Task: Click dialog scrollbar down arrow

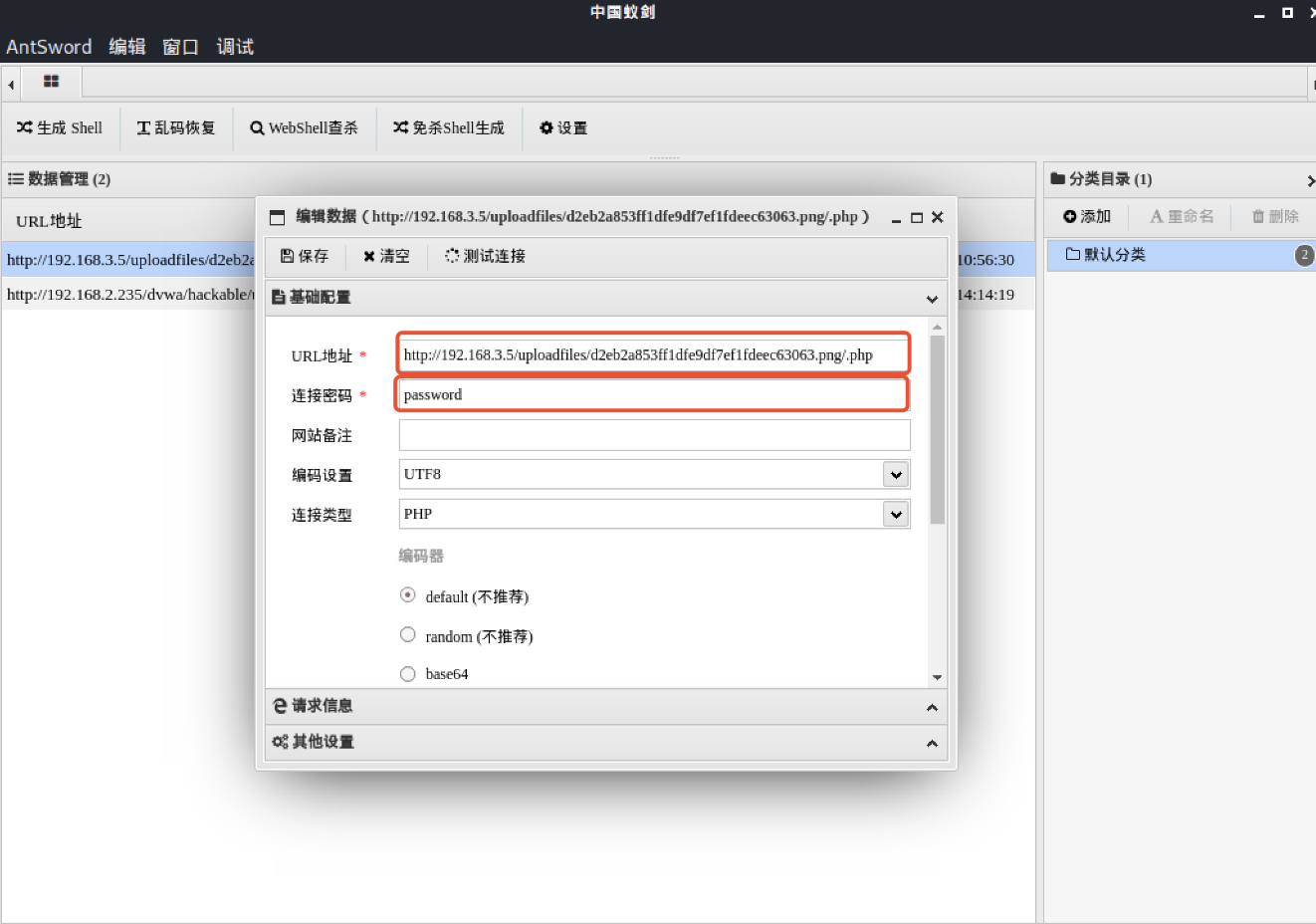Action: pyautogui.click(x=937, y=677)
